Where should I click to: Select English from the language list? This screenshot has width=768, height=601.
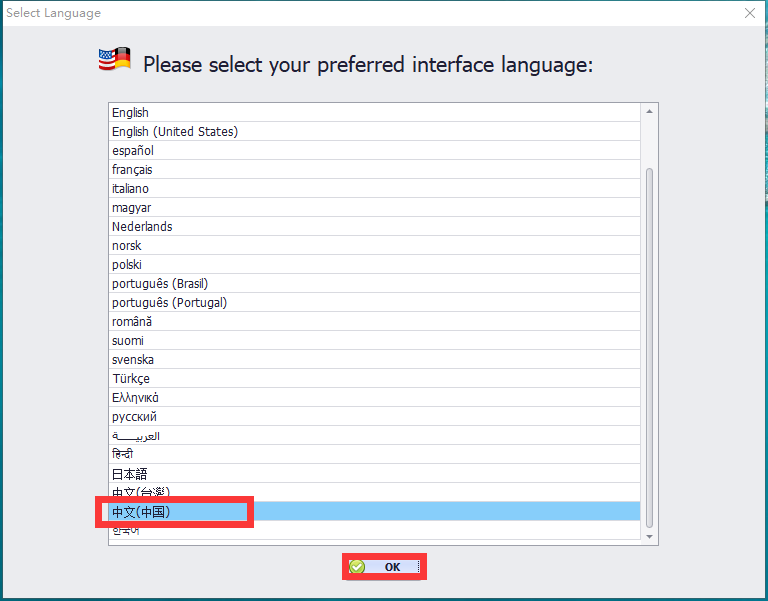374,112
